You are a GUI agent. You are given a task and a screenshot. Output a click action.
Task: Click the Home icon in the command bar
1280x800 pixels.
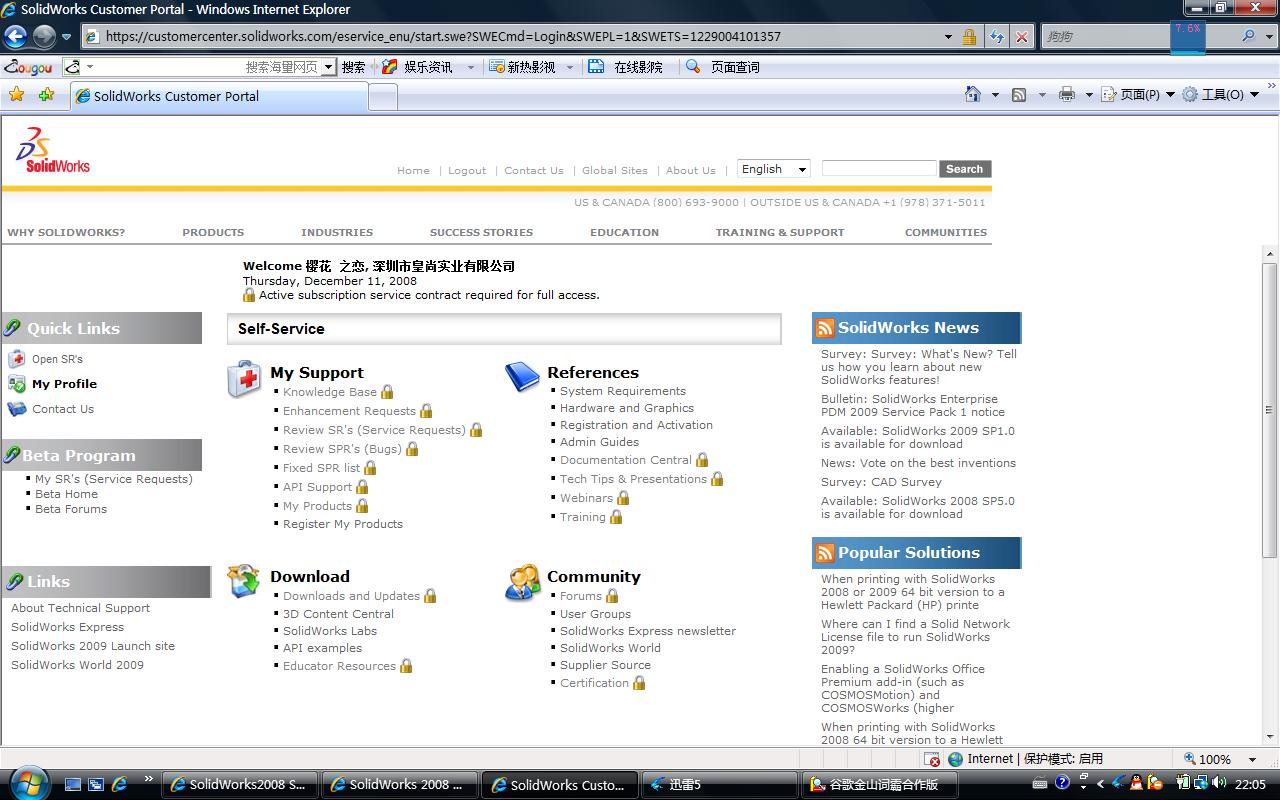[x=973, y=94]
